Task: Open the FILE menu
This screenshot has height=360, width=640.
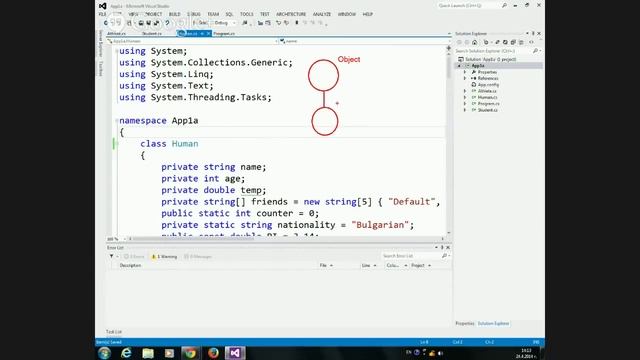Action: click(102, 14)
